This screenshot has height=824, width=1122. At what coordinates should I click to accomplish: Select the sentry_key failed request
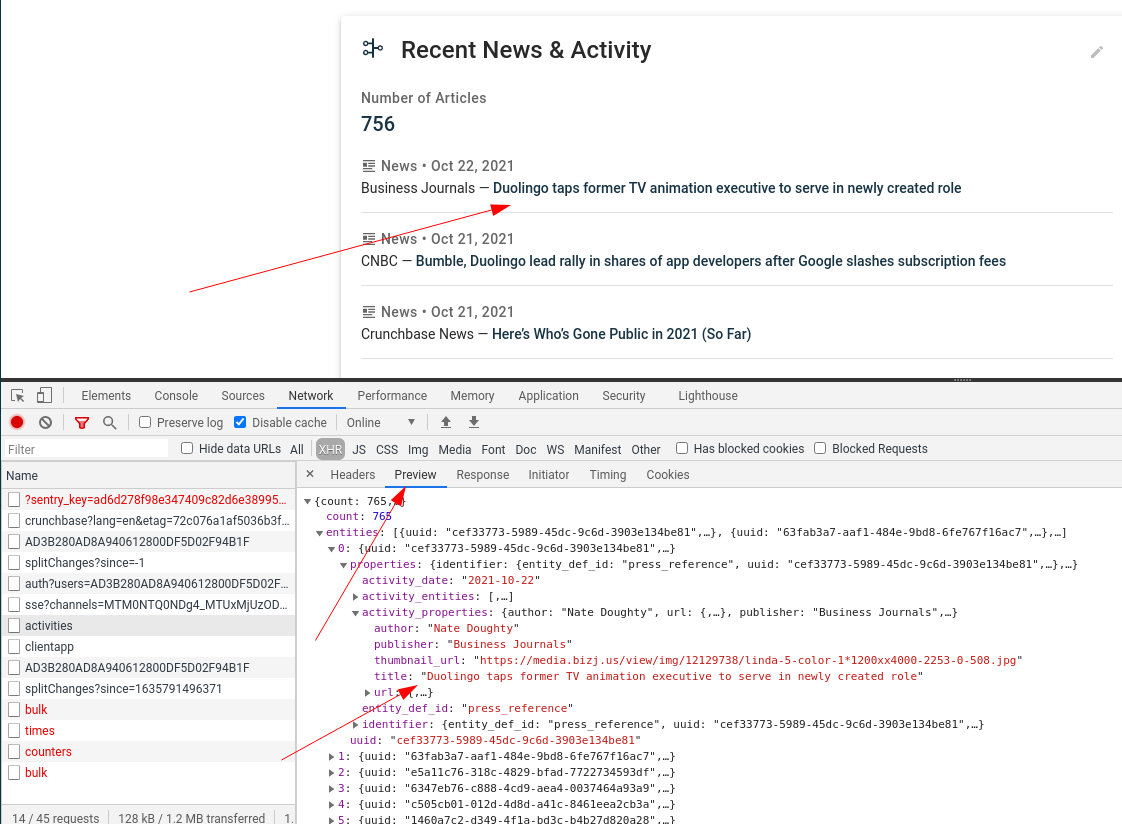pos(148,499)
